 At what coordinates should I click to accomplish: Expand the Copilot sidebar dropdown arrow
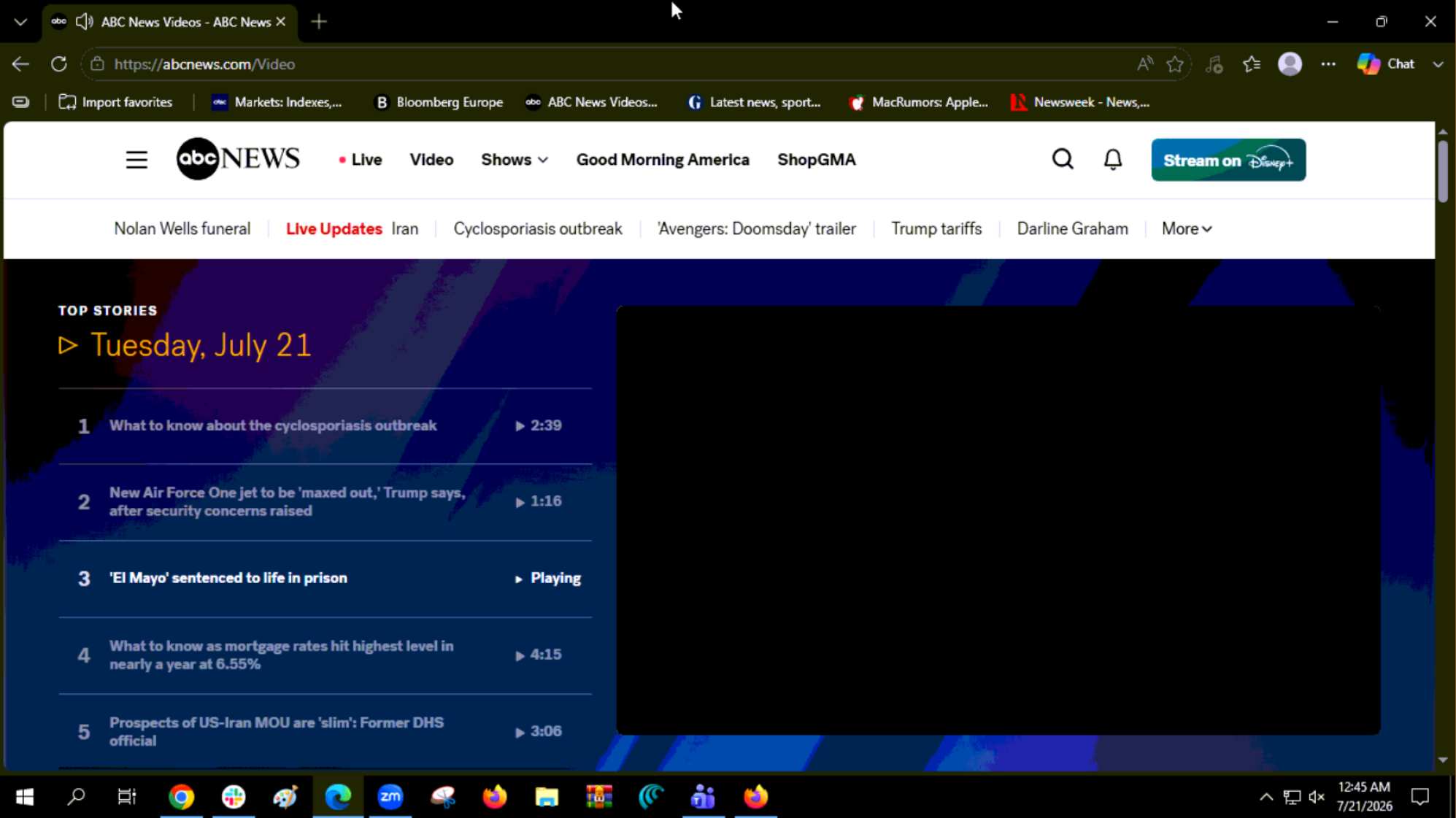coord(1438,64)
